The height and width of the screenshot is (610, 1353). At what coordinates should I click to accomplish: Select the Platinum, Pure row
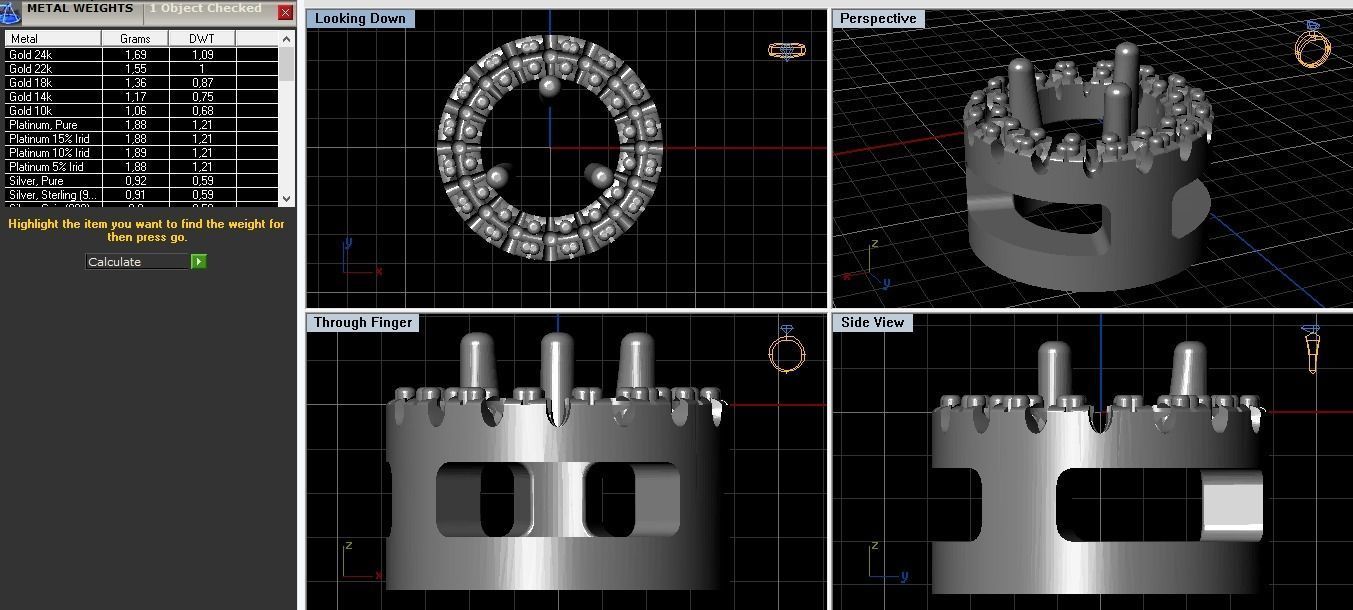(x=141, y=125)
